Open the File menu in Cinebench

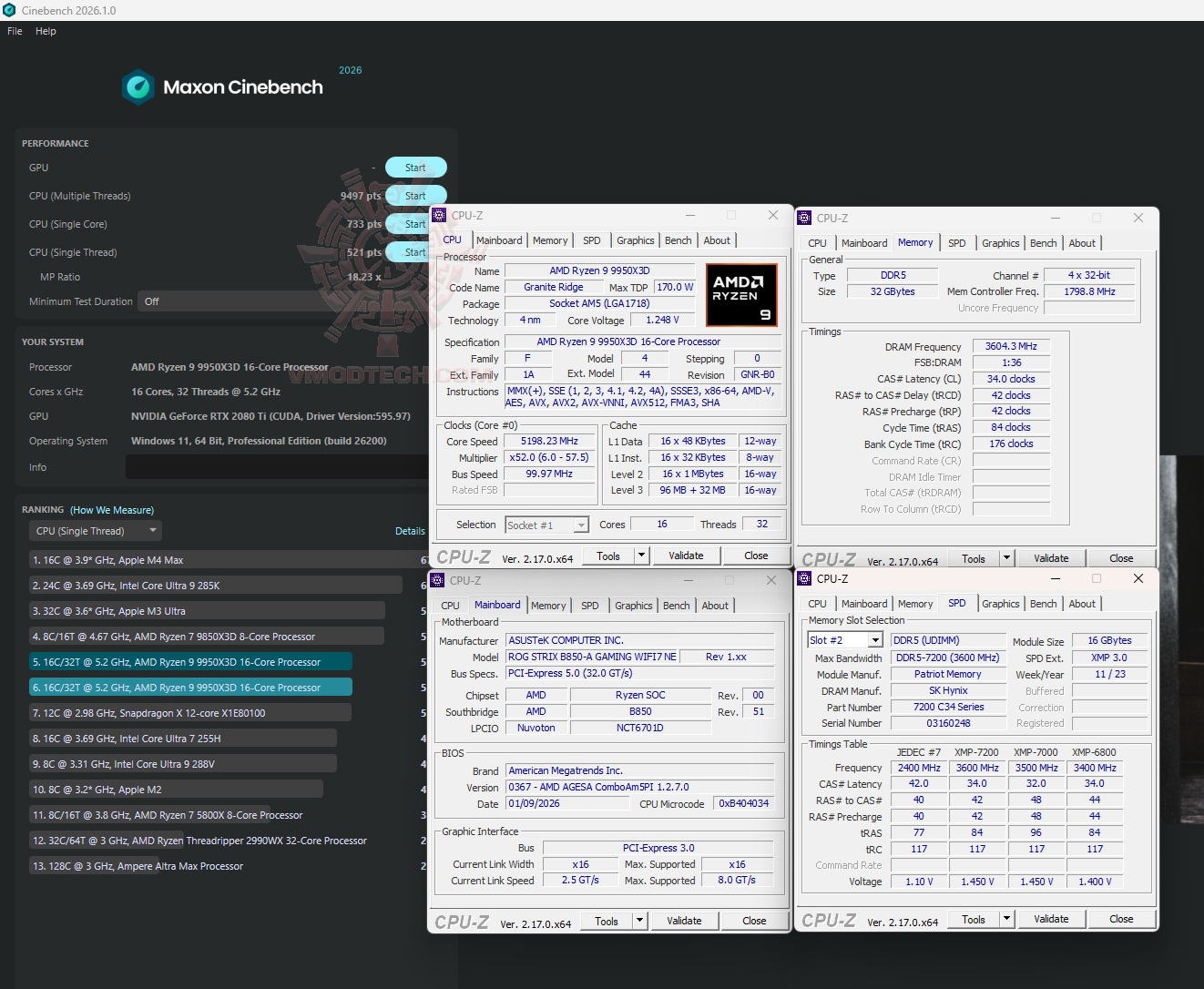[x=15, y=31]
